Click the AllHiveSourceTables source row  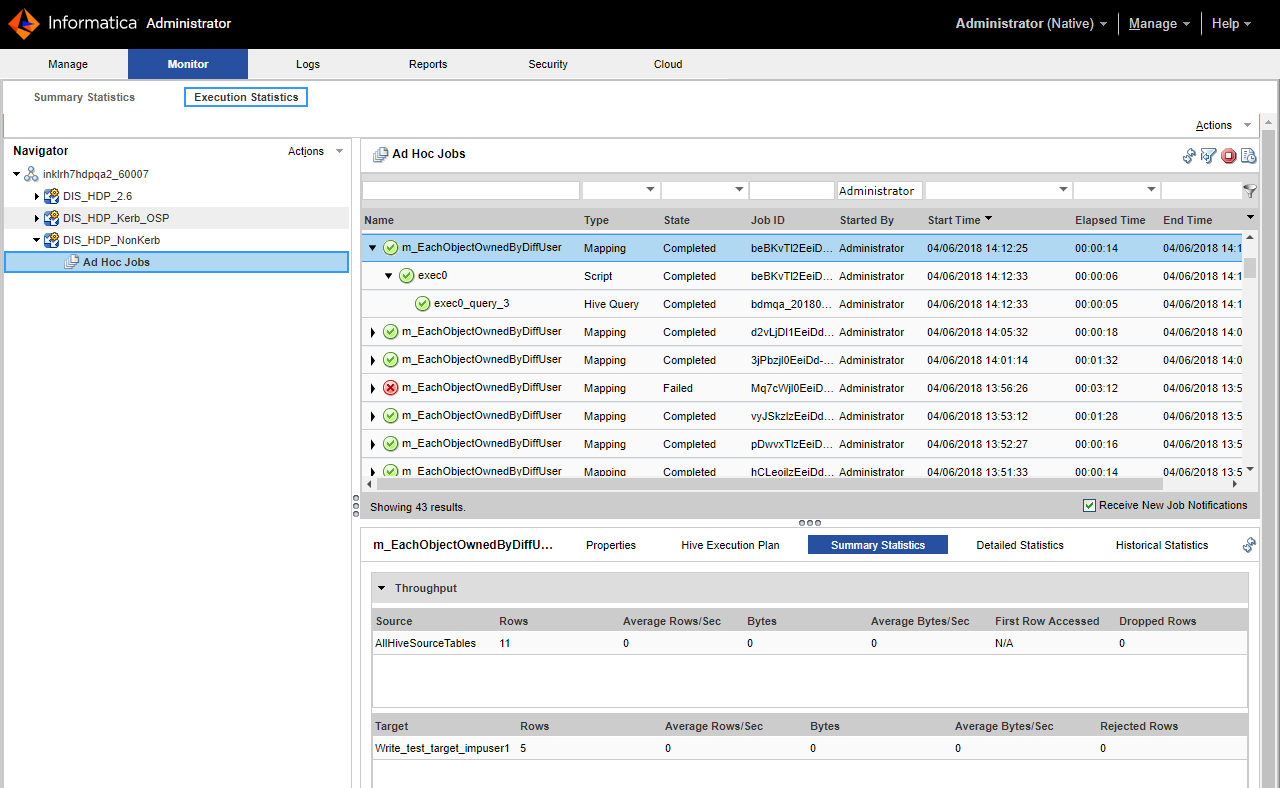click(x=810, y=643)
